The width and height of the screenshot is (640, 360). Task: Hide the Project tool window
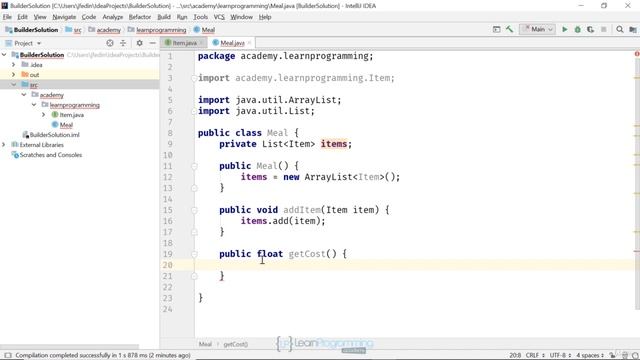pos(152,43)
